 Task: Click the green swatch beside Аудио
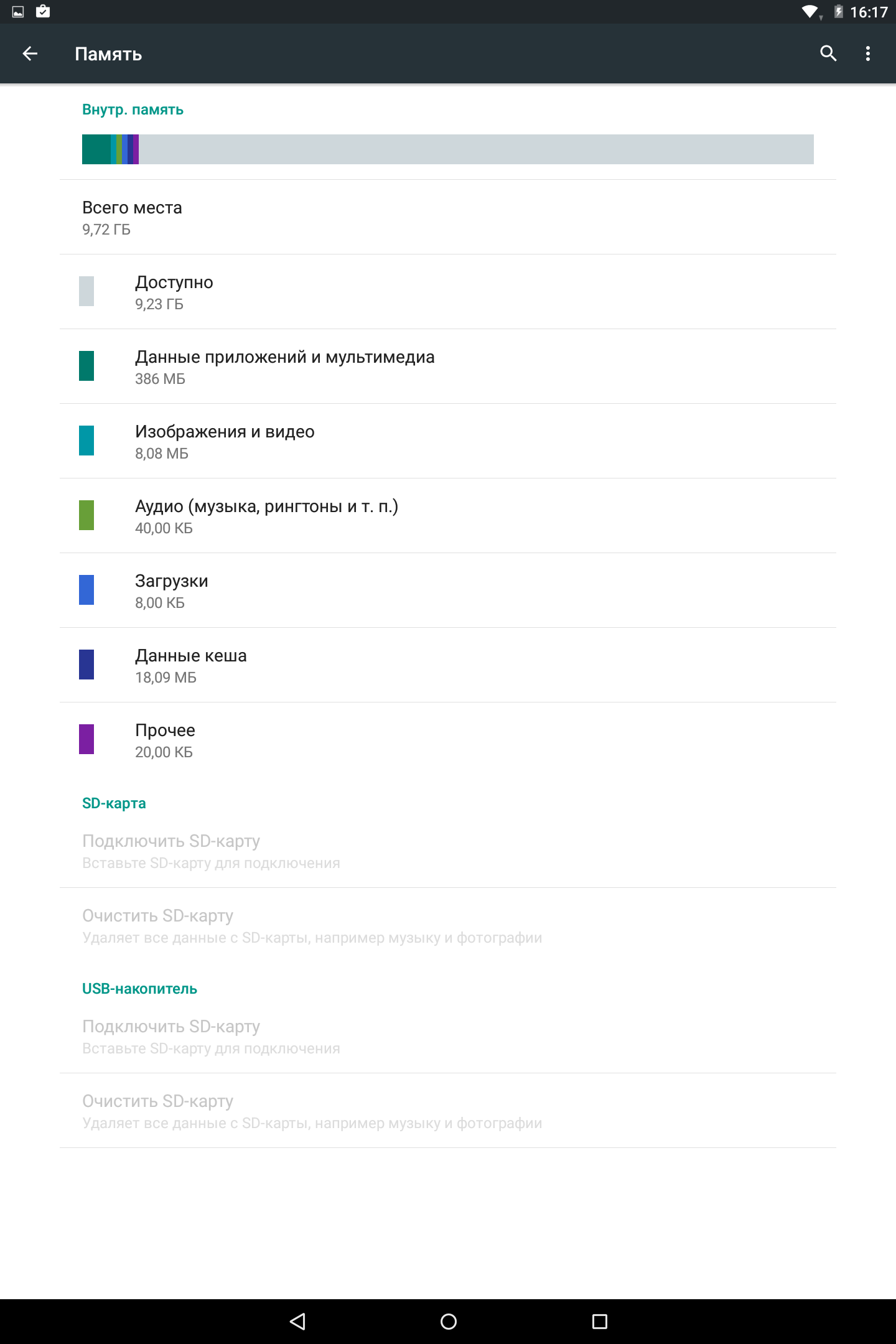click(86, 515)
